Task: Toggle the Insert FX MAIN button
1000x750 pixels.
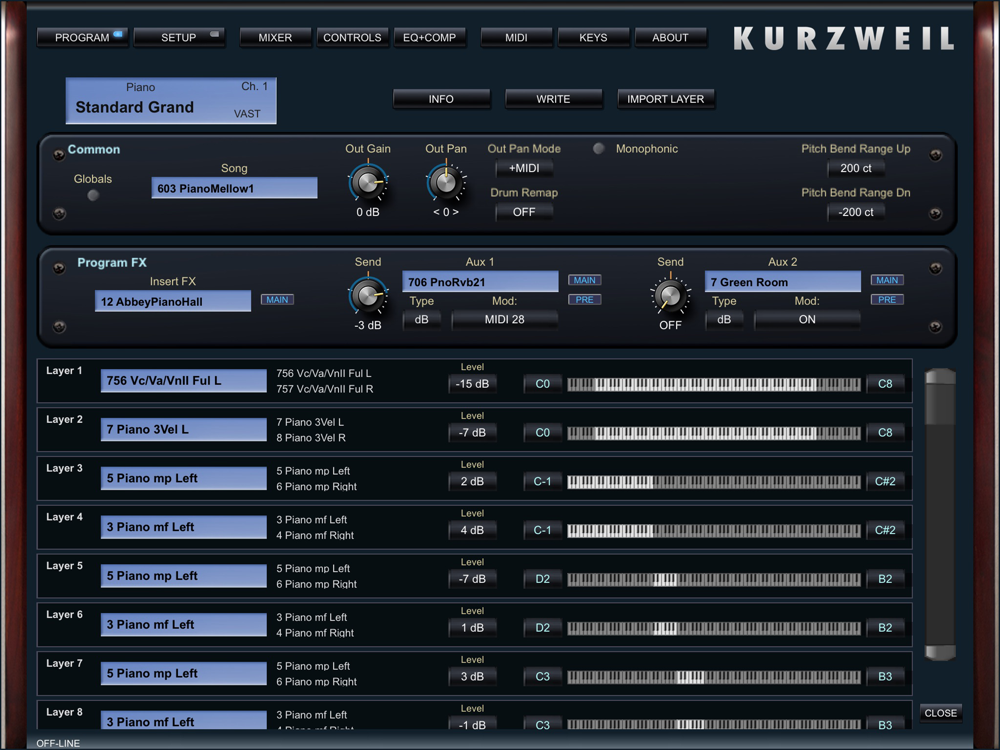Action: coord(277,300)
